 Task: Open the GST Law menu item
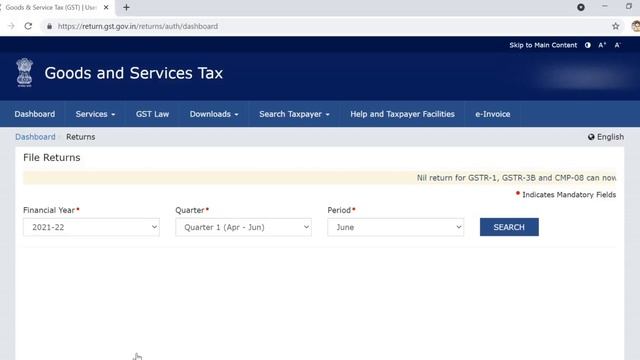[152, 114]
